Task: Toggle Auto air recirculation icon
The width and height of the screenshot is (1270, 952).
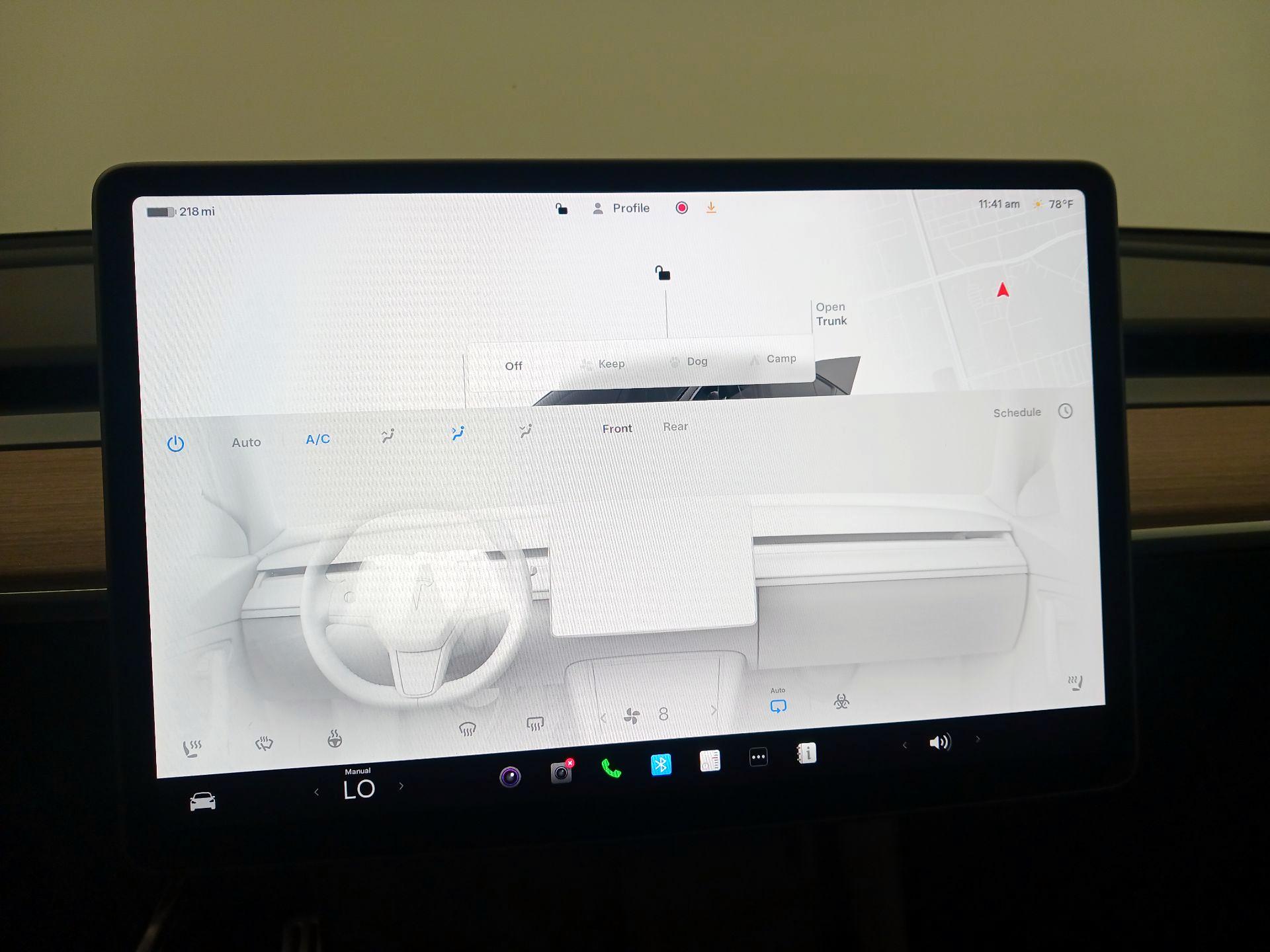Action: click(778, 706)
